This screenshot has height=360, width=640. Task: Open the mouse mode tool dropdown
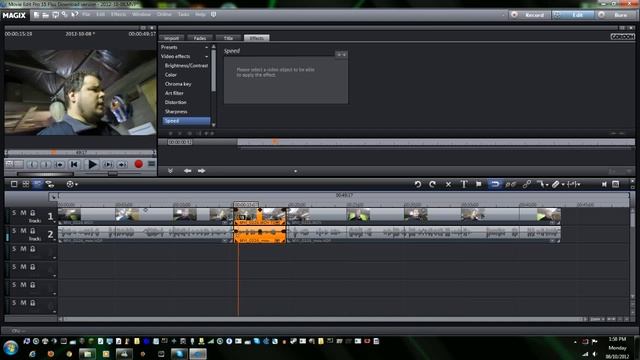(542, 184)
